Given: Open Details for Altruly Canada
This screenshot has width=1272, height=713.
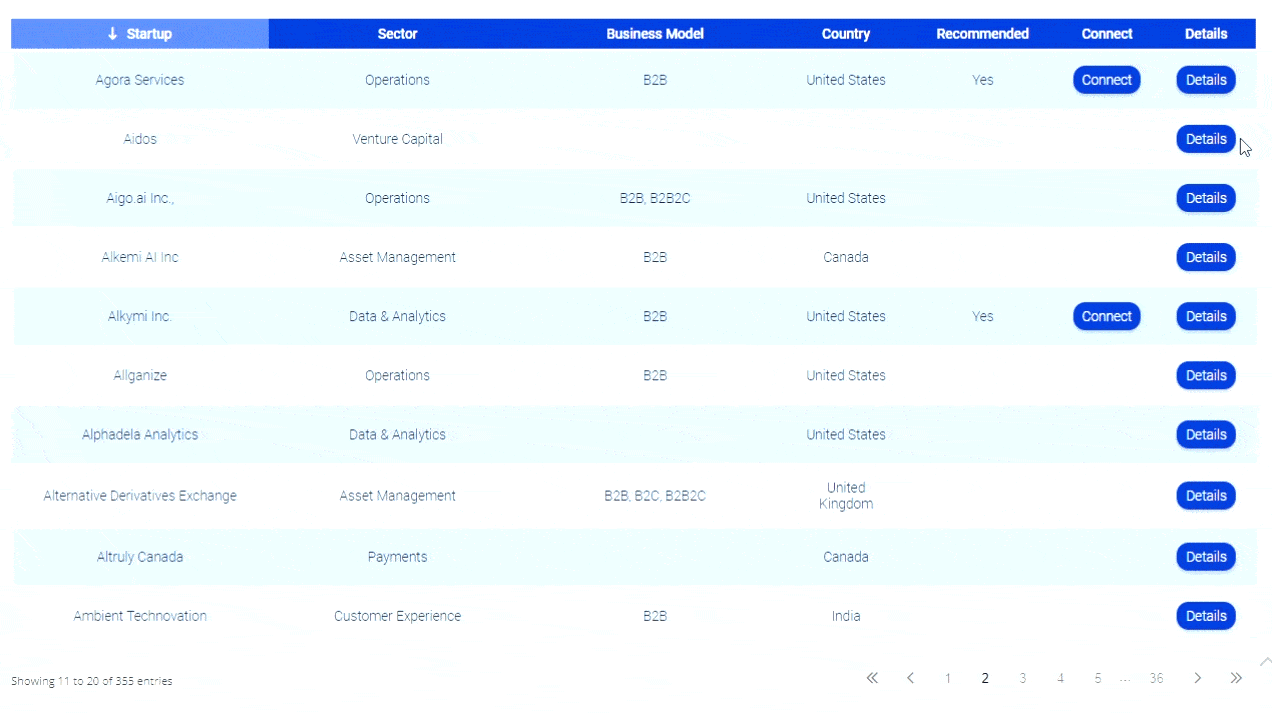Looking at the screenshot, I should 1205,557.
